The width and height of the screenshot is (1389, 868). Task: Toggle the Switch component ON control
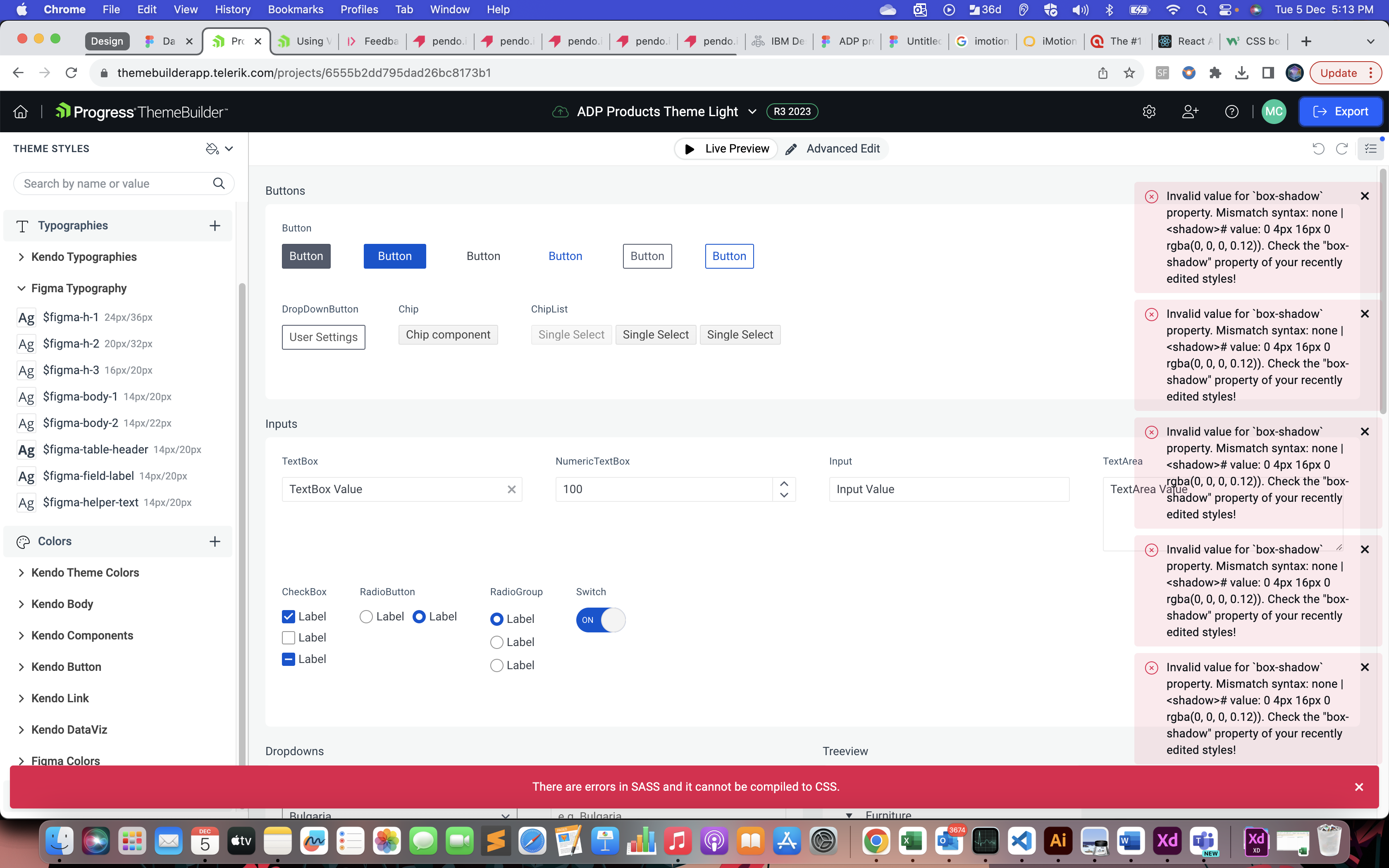click(600, 620)
